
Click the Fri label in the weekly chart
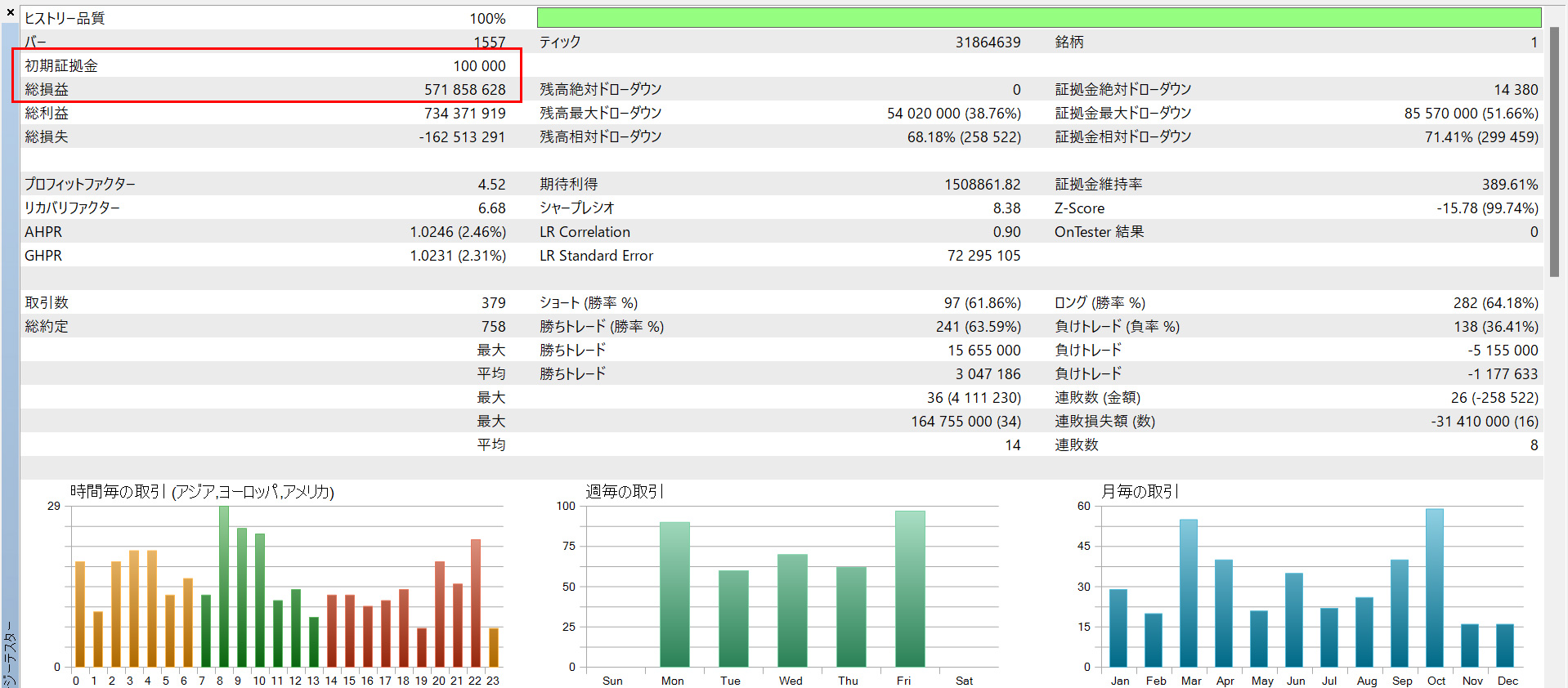coord(903,680)
